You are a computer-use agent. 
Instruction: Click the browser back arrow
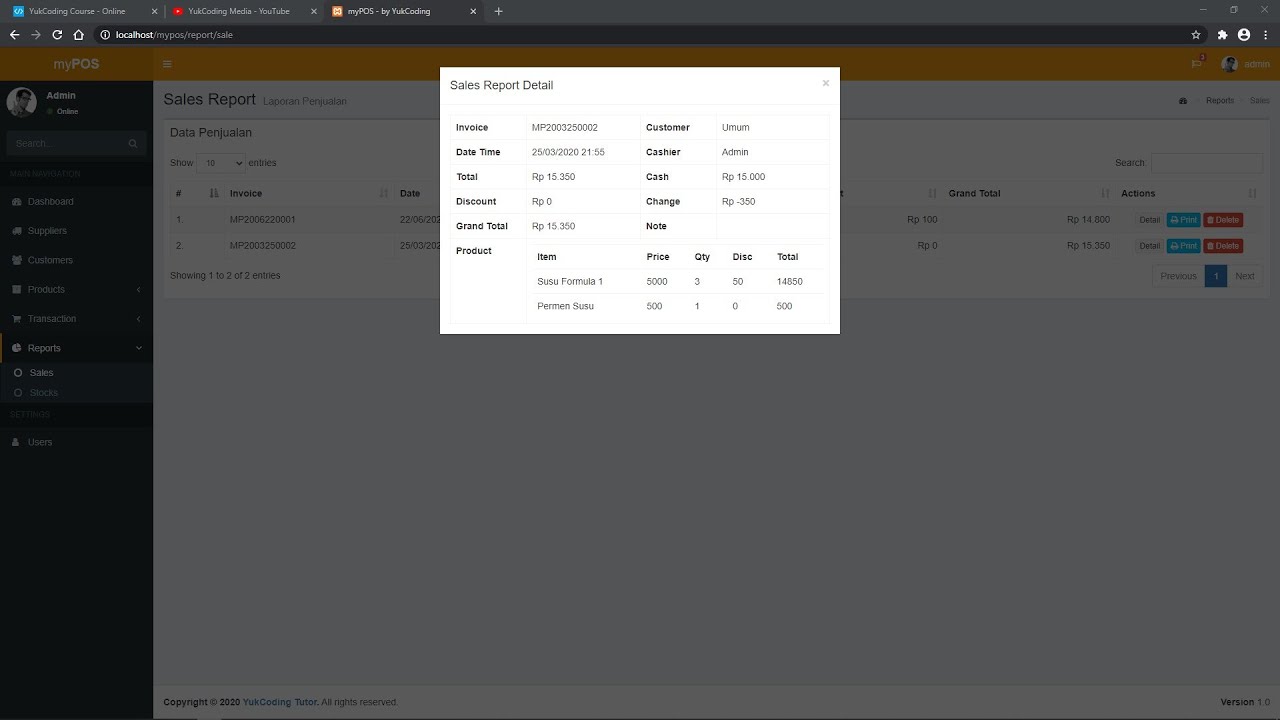(14, 35)
